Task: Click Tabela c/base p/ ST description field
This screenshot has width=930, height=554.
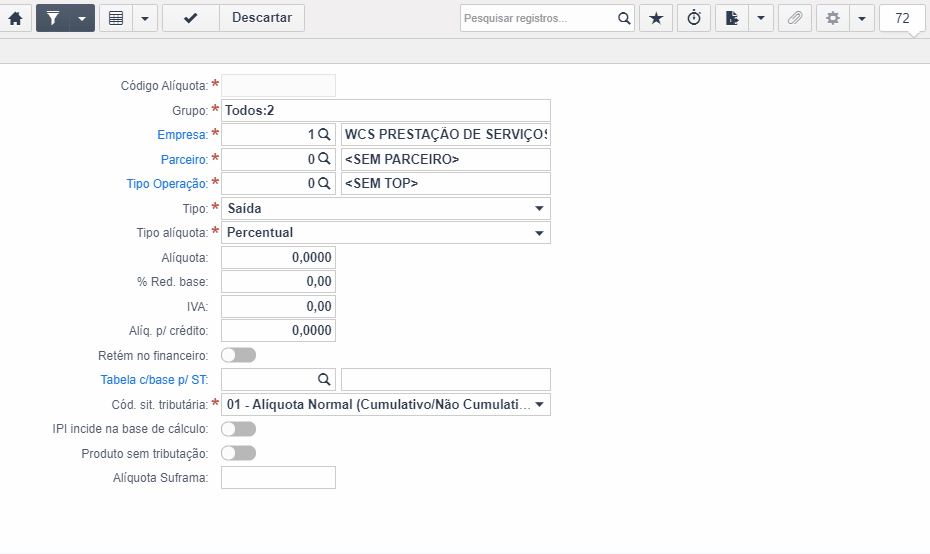Action: tap(445, 380)
